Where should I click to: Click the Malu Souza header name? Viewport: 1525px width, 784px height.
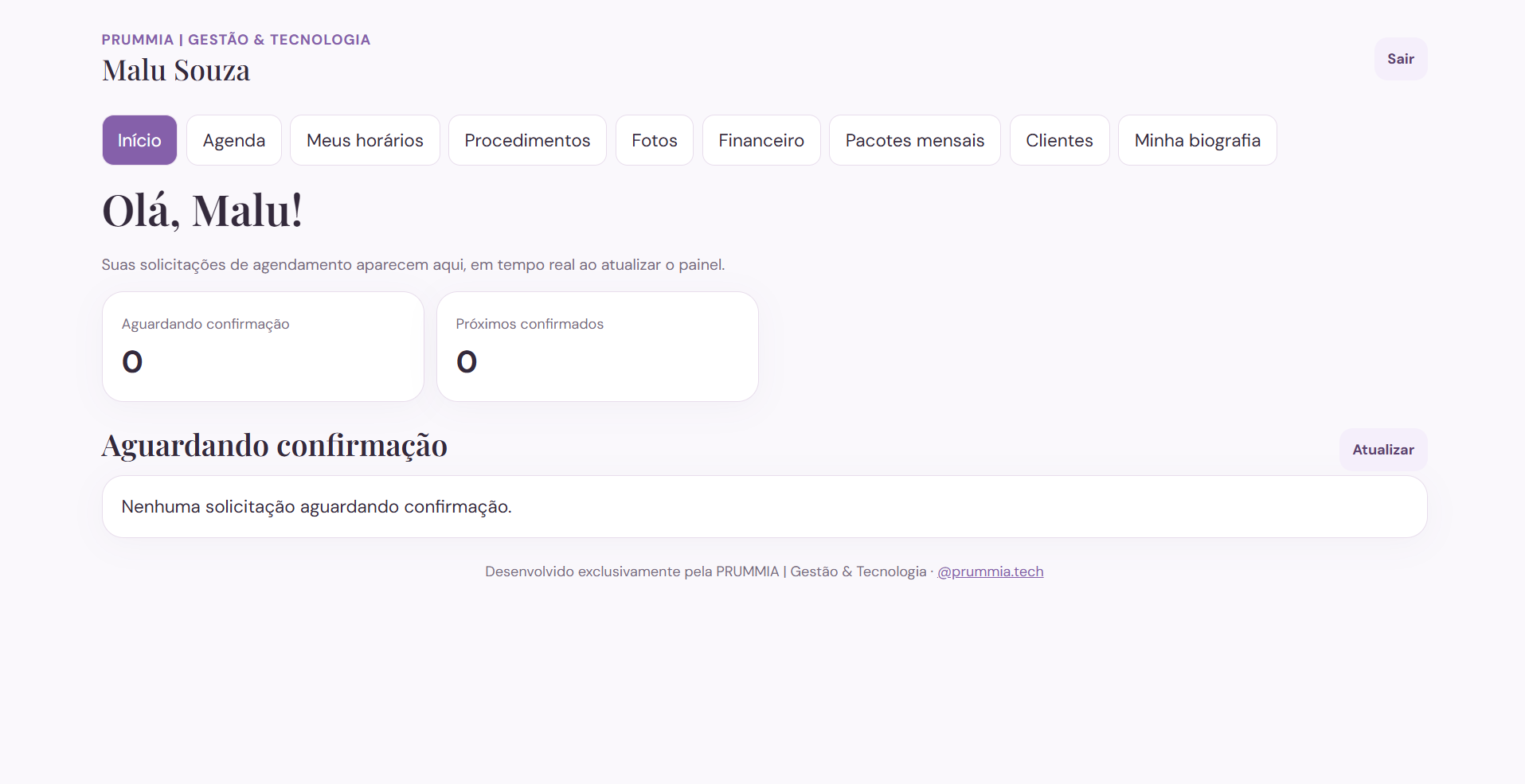(x=176, y=71)
